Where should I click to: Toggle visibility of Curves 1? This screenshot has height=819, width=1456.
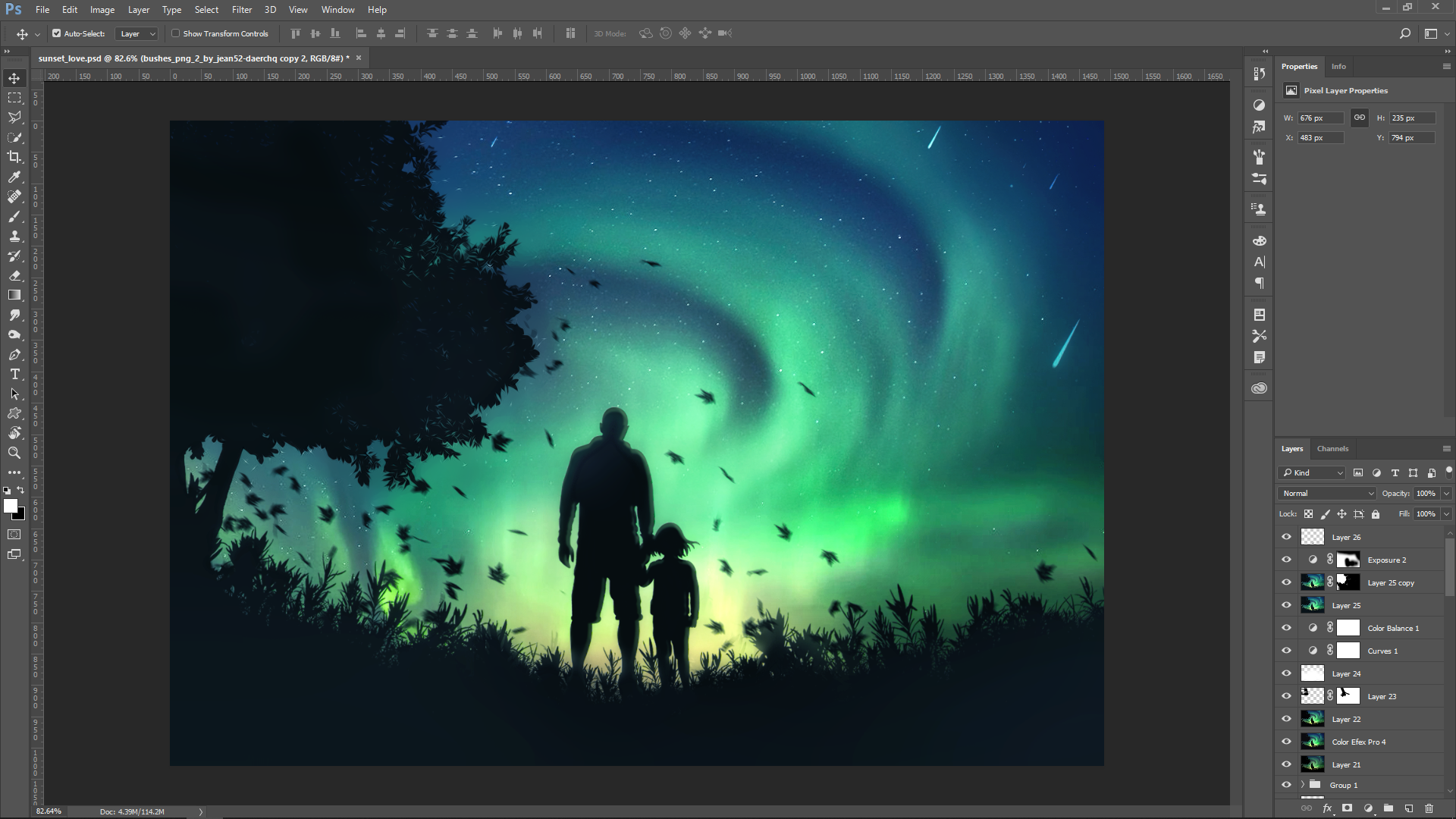(1286, 651)
